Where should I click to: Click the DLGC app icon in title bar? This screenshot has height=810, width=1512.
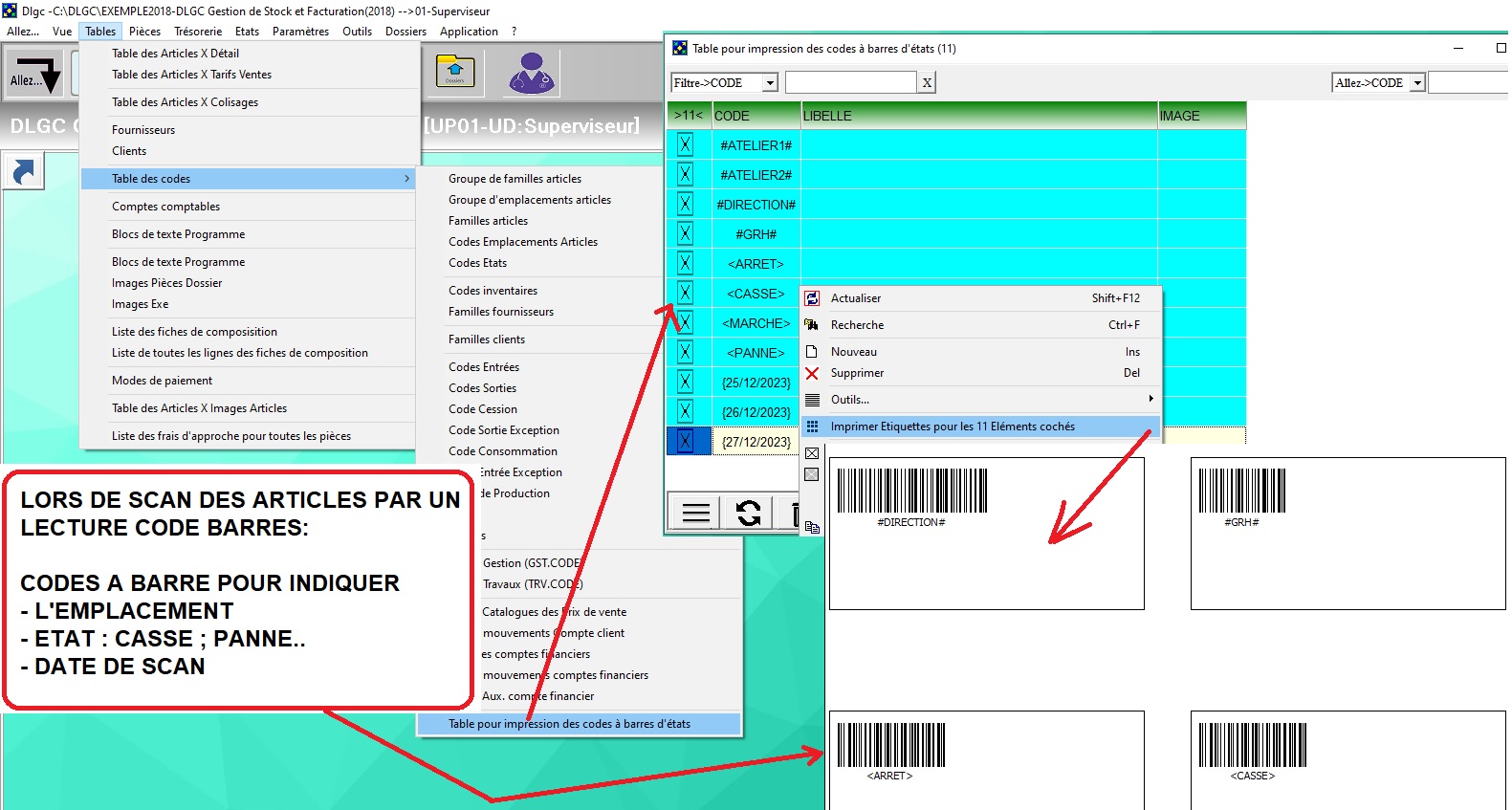[x=10, y=11]
